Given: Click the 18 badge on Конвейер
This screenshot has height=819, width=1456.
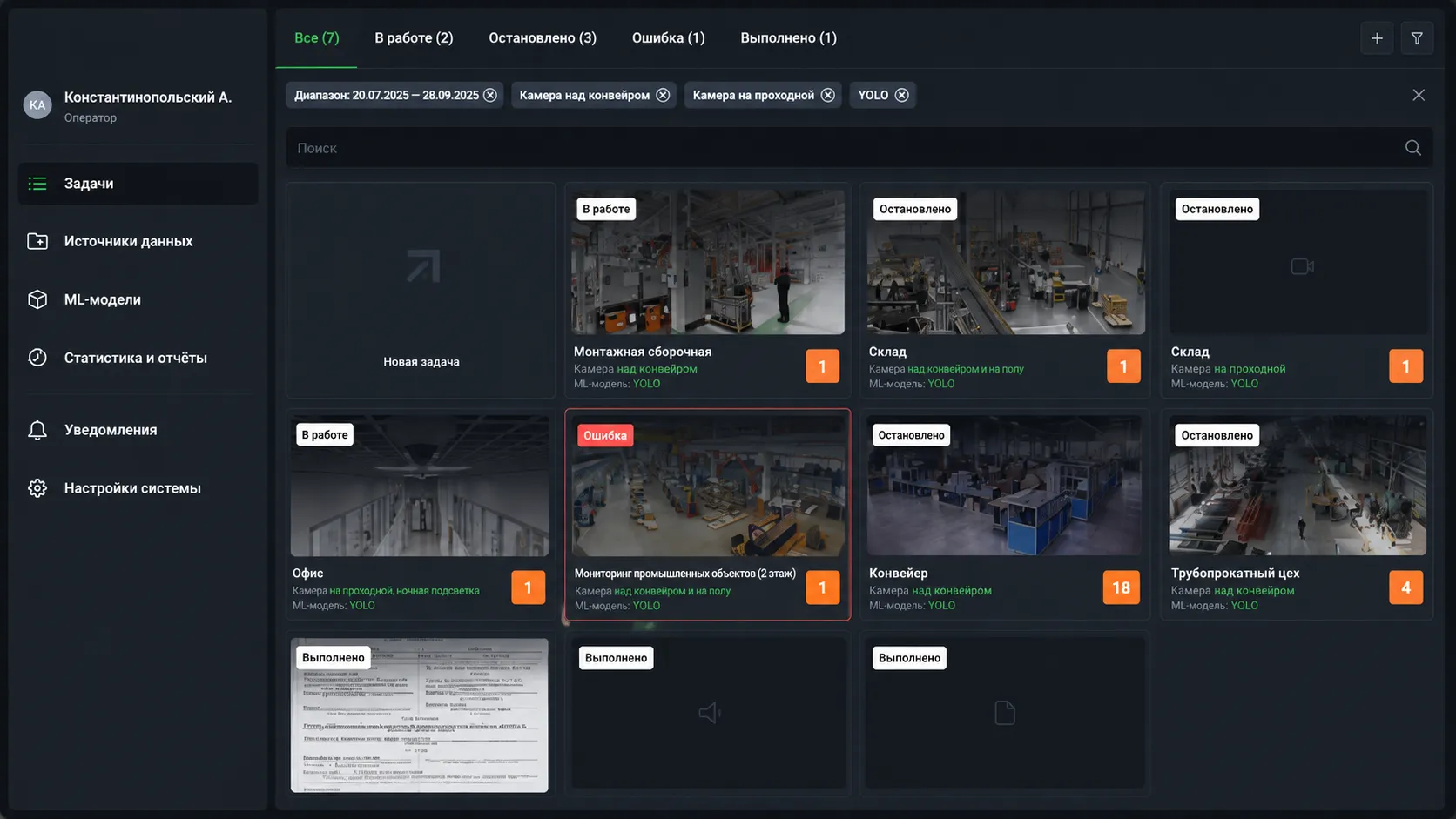Looking at the screenshot, I should 1121,587.
